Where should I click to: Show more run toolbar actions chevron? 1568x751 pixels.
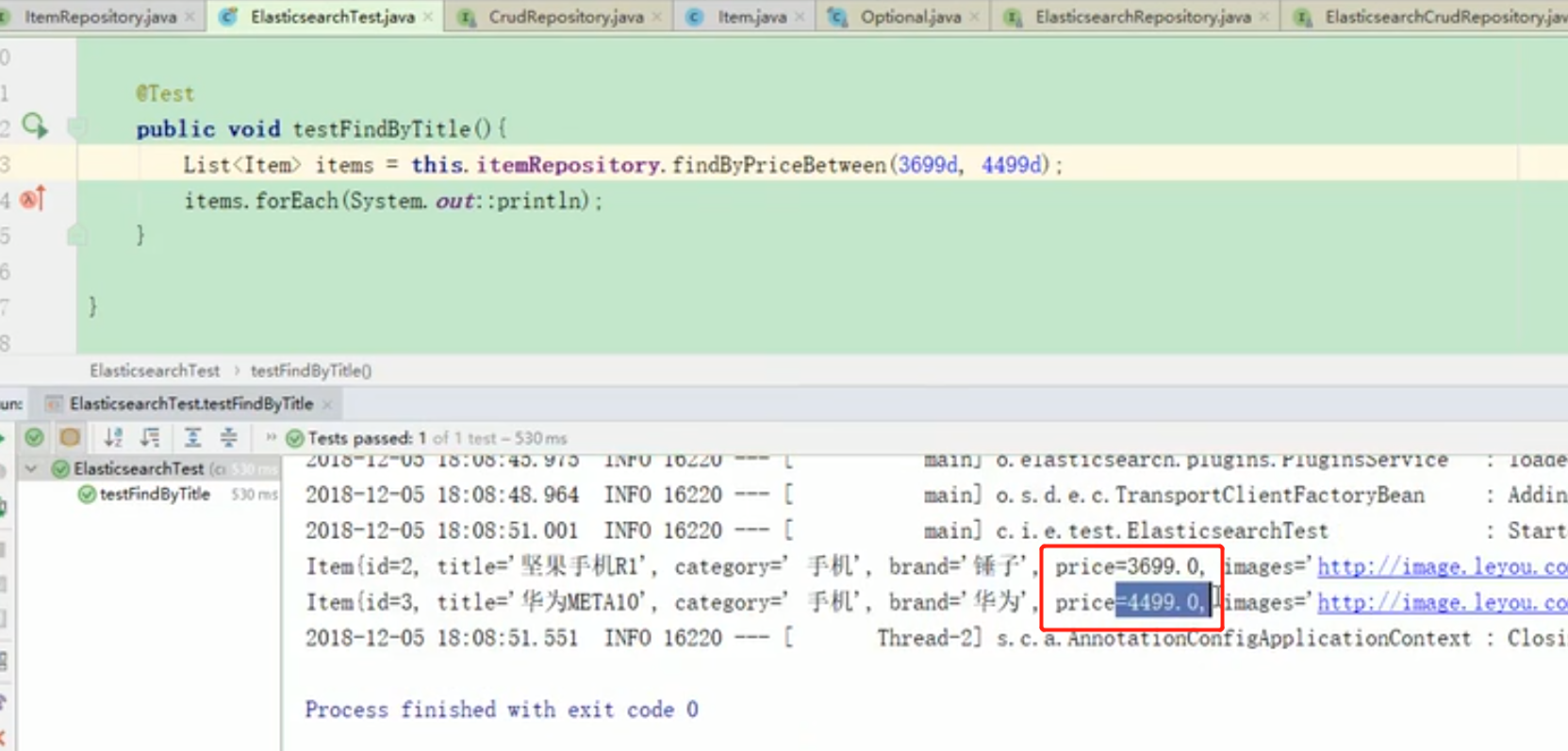click(272, 437)
